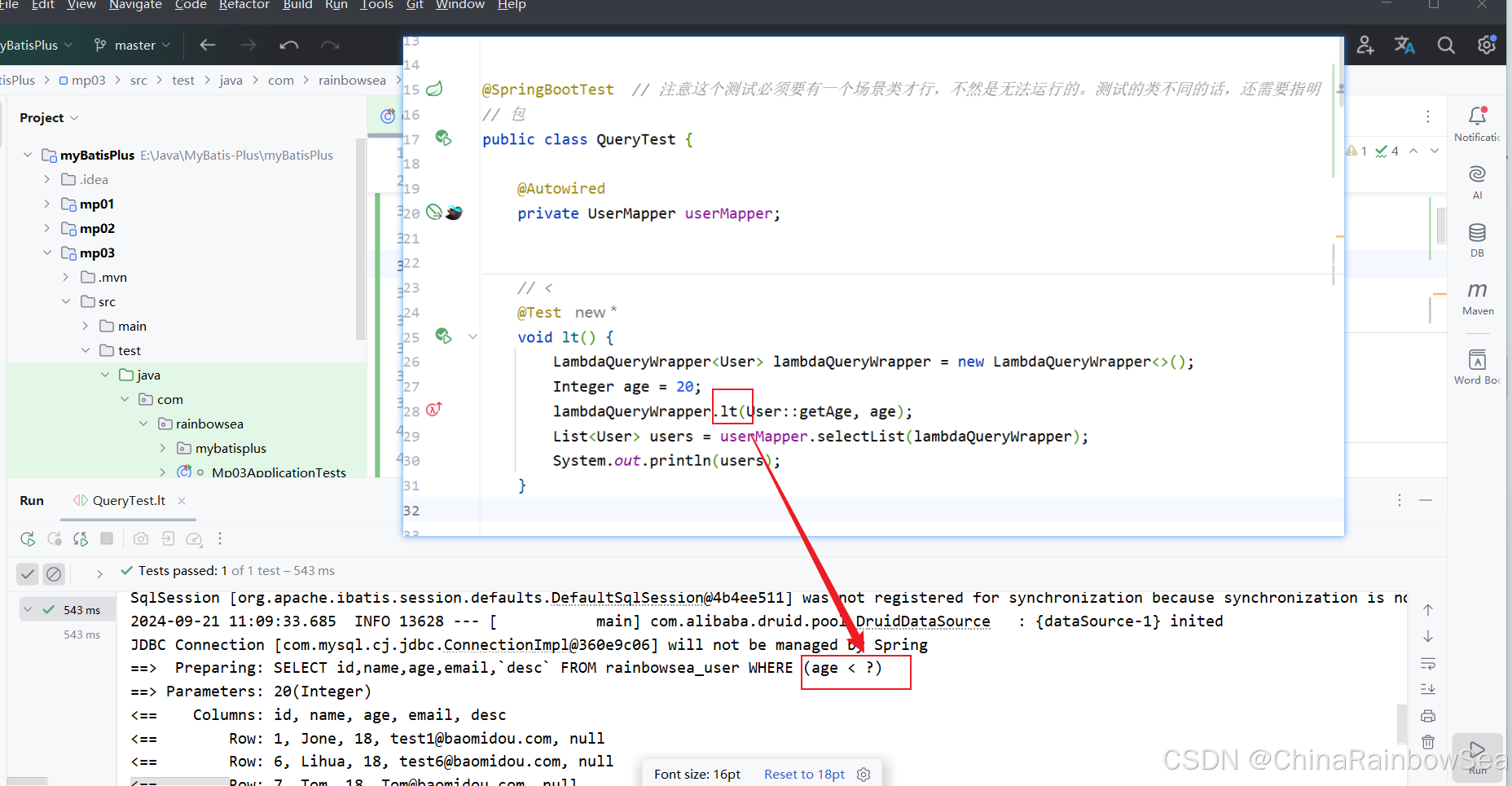
Task: Click the import tests exit icon
Action: point(168,538)
